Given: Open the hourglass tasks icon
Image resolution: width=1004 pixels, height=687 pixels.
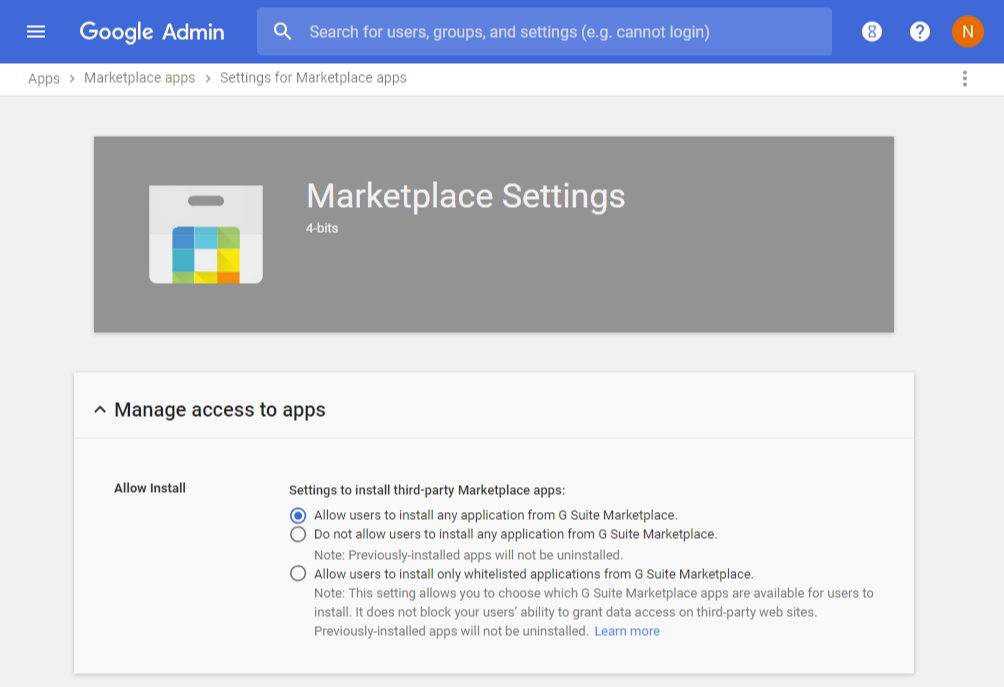Looking at the screenshot, I should 871,31.
